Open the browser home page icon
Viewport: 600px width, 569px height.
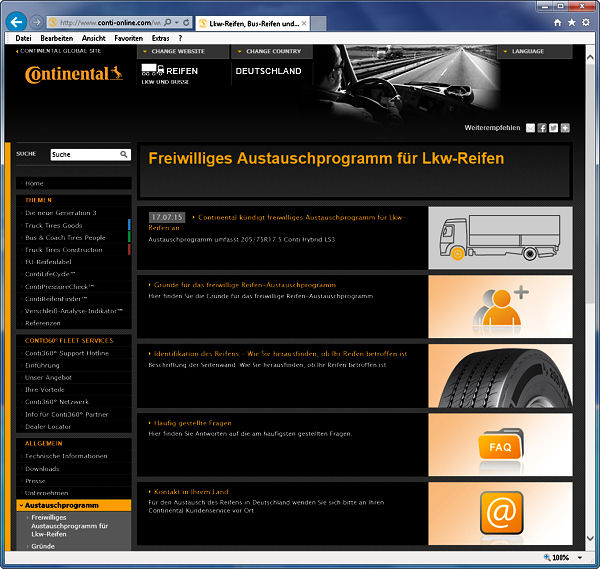coord(558,23)
